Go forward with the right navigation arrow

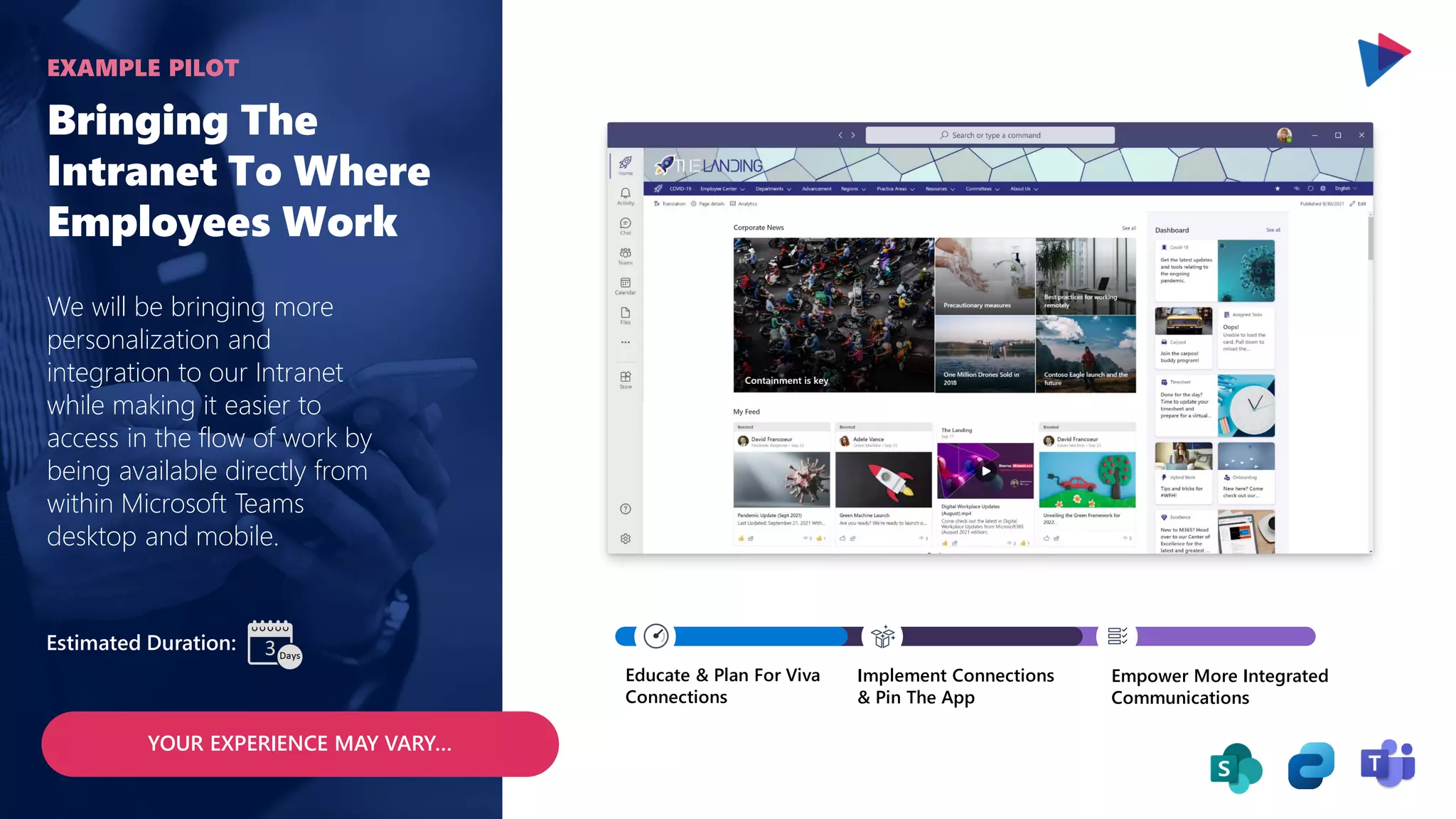coord(853,135)
